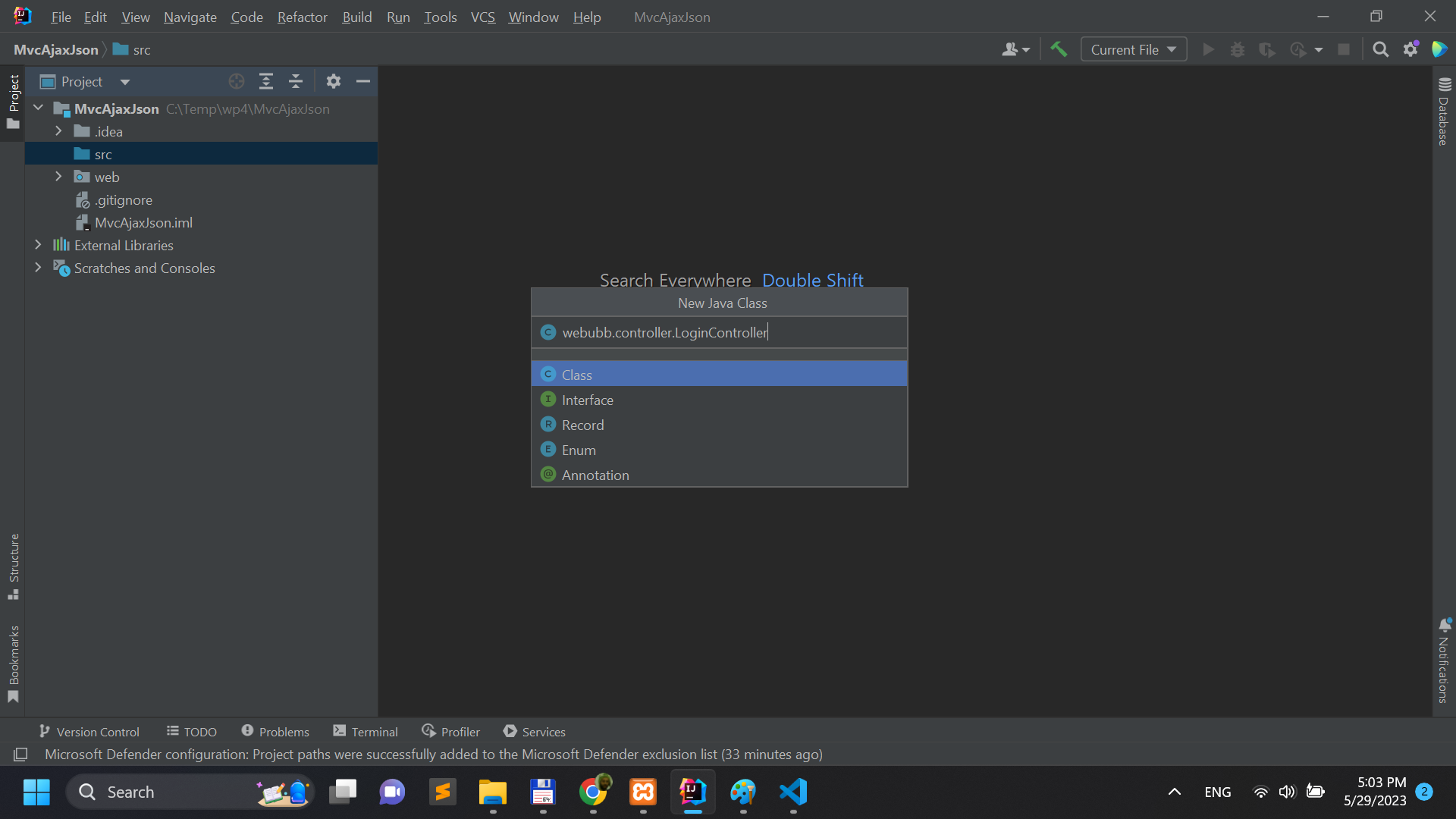Open the Bookmarks tool window
1456x819 pixels.
[13, 664]
